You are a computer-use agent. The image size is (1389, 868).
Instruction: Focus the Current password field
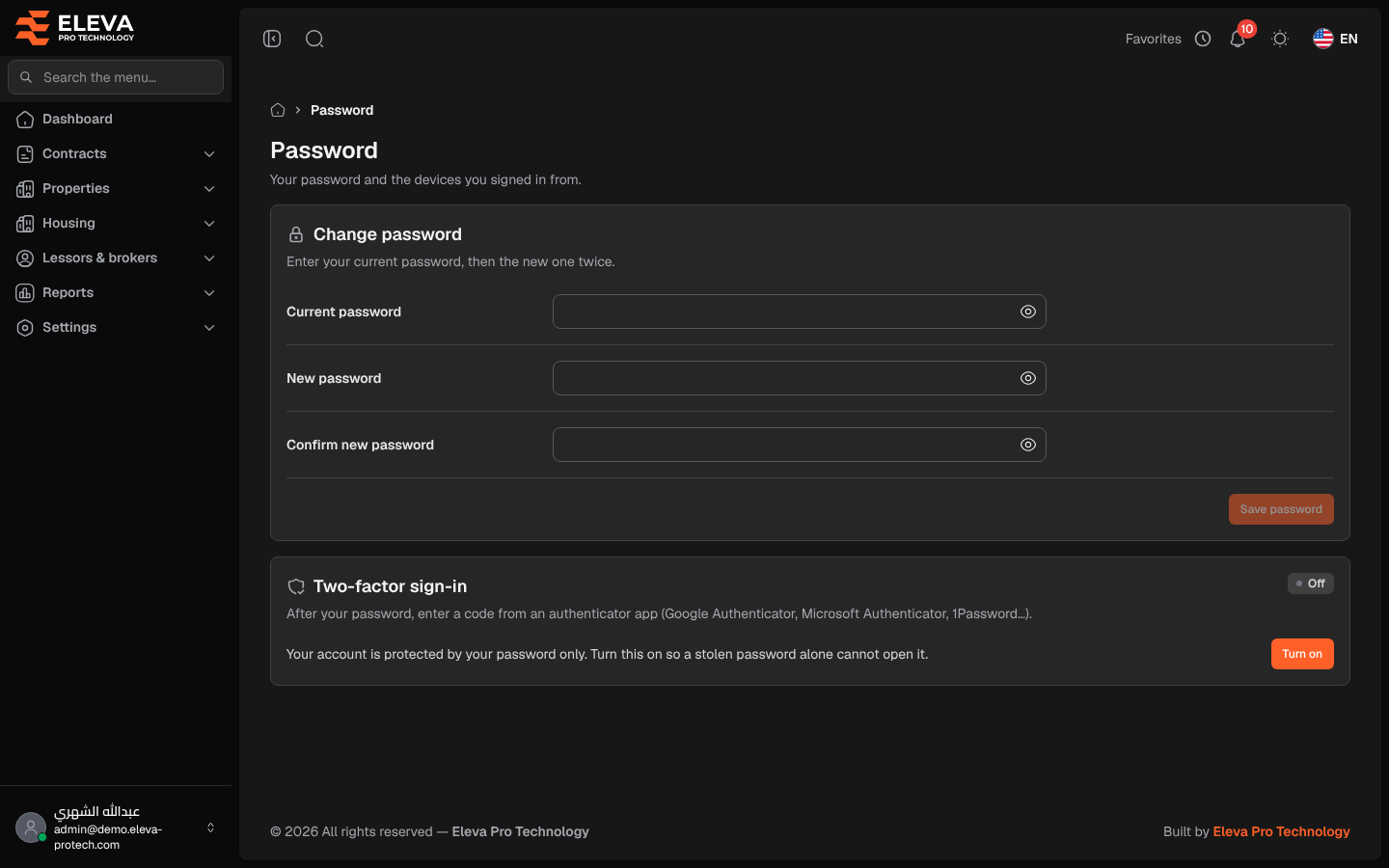click(800, 312)
